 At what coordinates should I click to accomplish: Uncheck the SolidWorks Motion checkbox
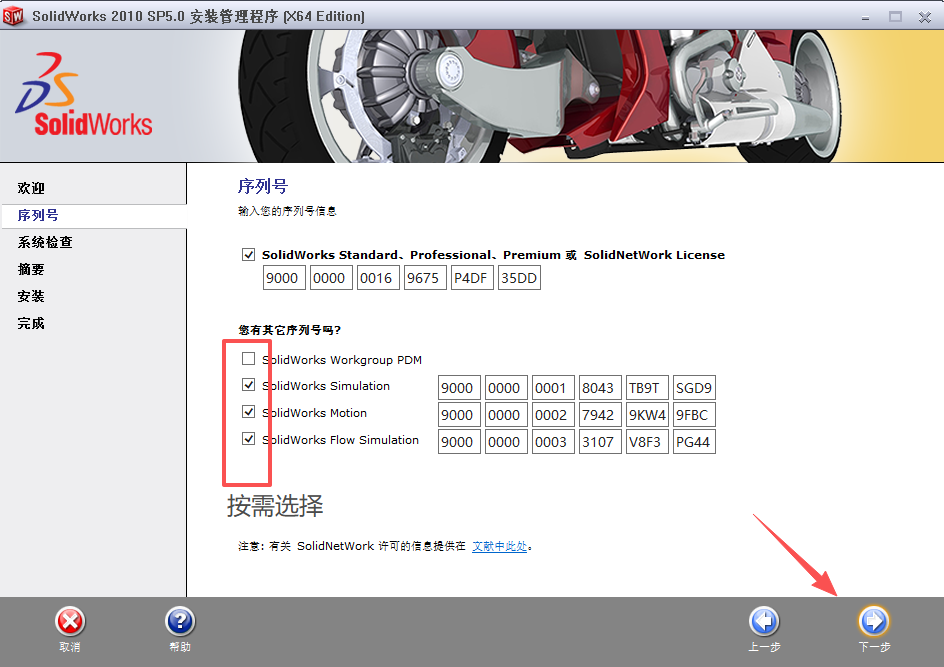tap(247, 413)
